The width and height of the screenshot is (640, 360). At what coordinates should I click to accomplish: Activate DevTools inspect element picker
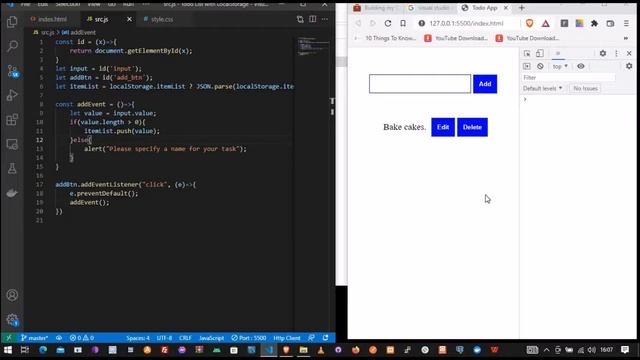[527, 53]
